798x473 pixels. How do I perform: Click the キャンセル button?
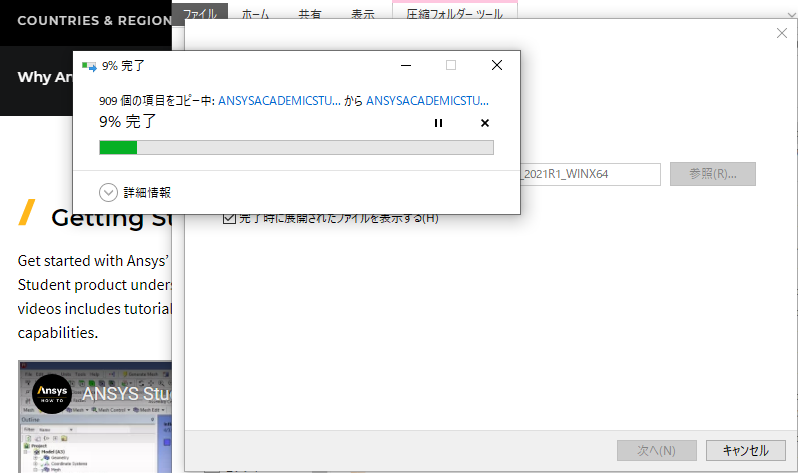click(x=746, y=451)
